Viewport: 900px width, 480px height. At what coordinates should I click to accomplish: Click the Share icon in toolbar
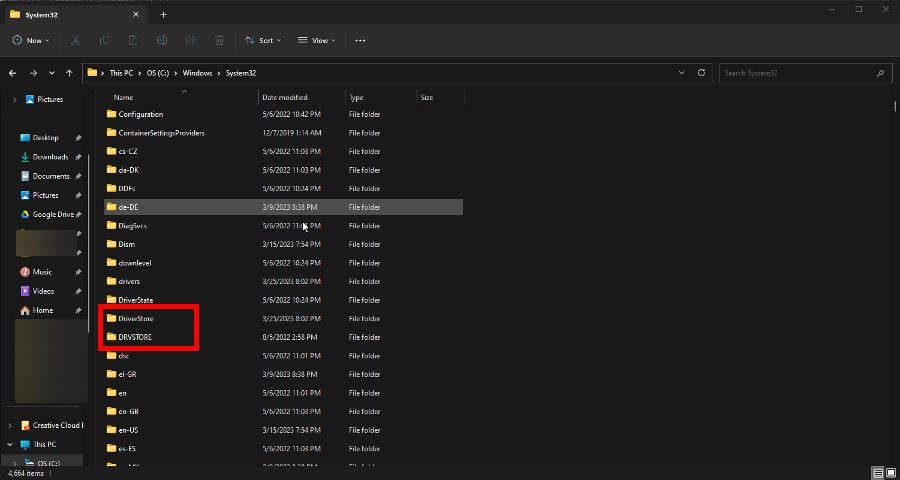point(191,40)
